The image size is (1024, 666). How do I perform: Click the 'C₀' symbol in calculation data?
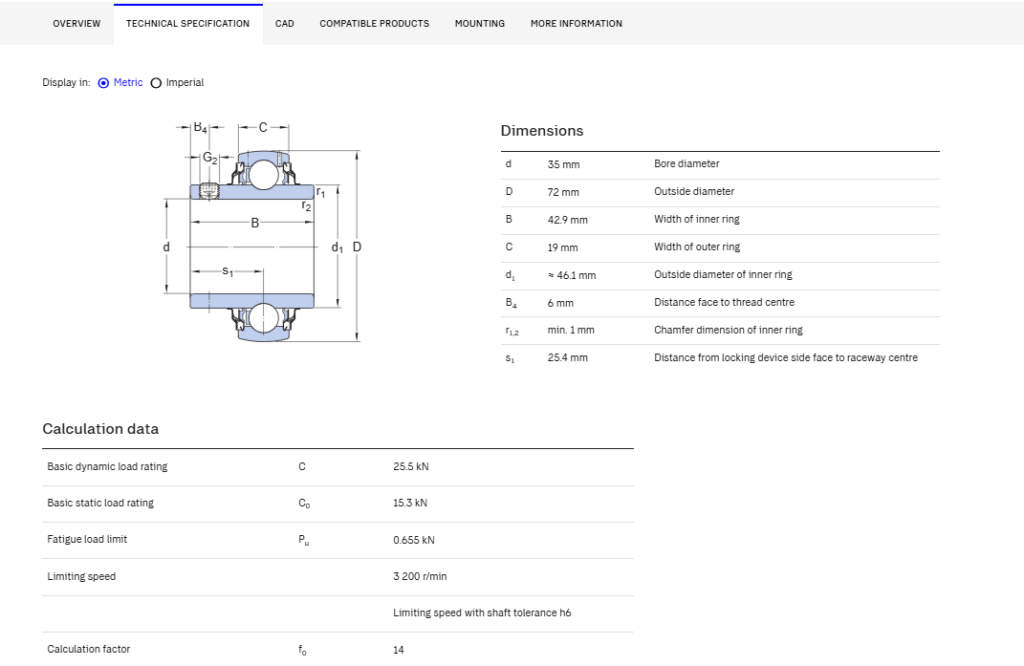(304, 503)
